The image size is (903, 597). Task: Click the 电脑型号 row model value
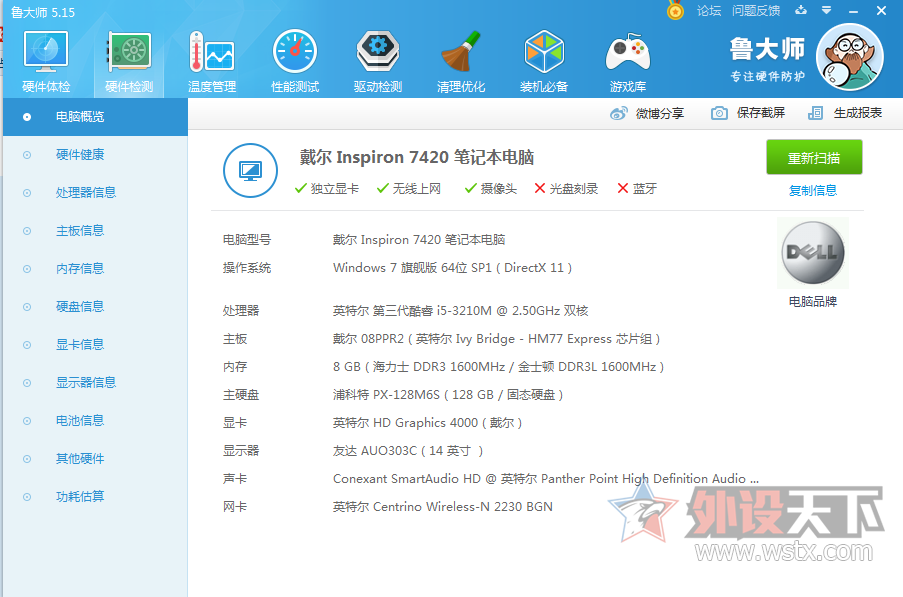coord(419,239)
